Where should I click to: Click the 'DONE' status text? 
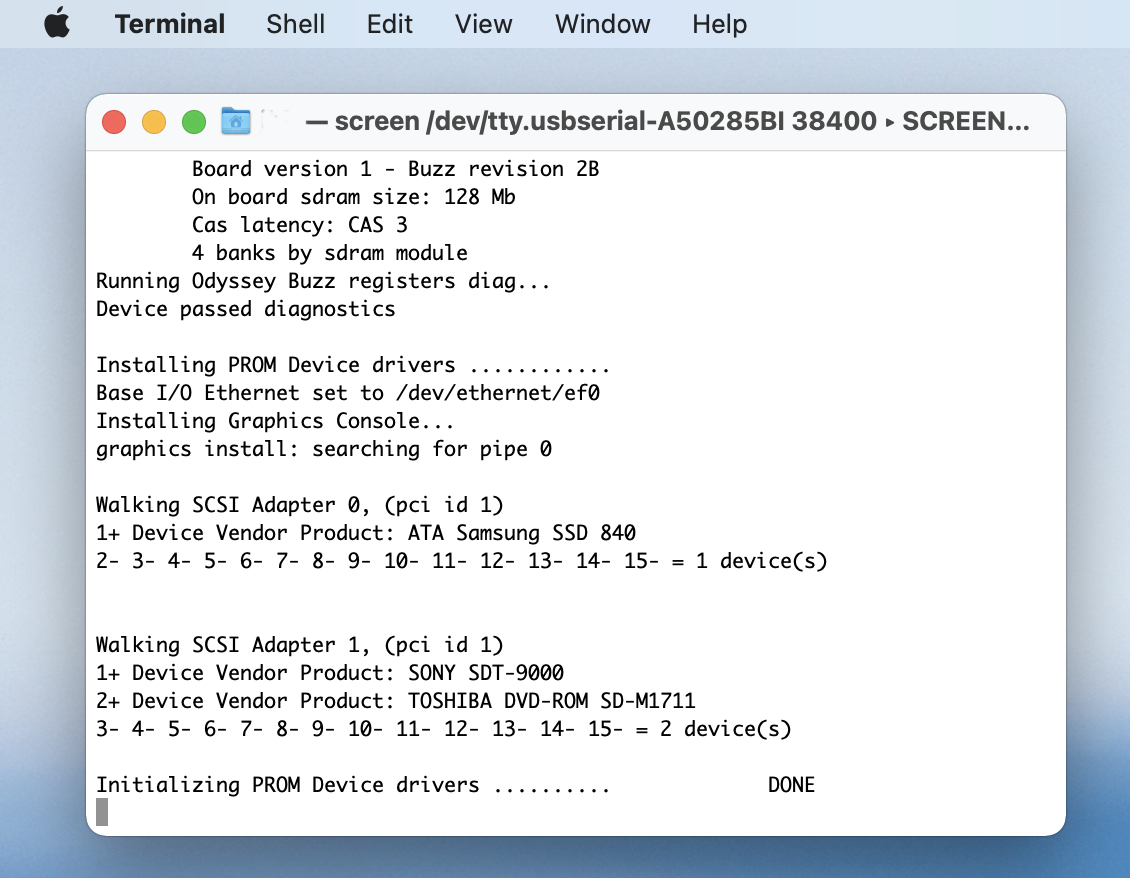tap(791, 785)
